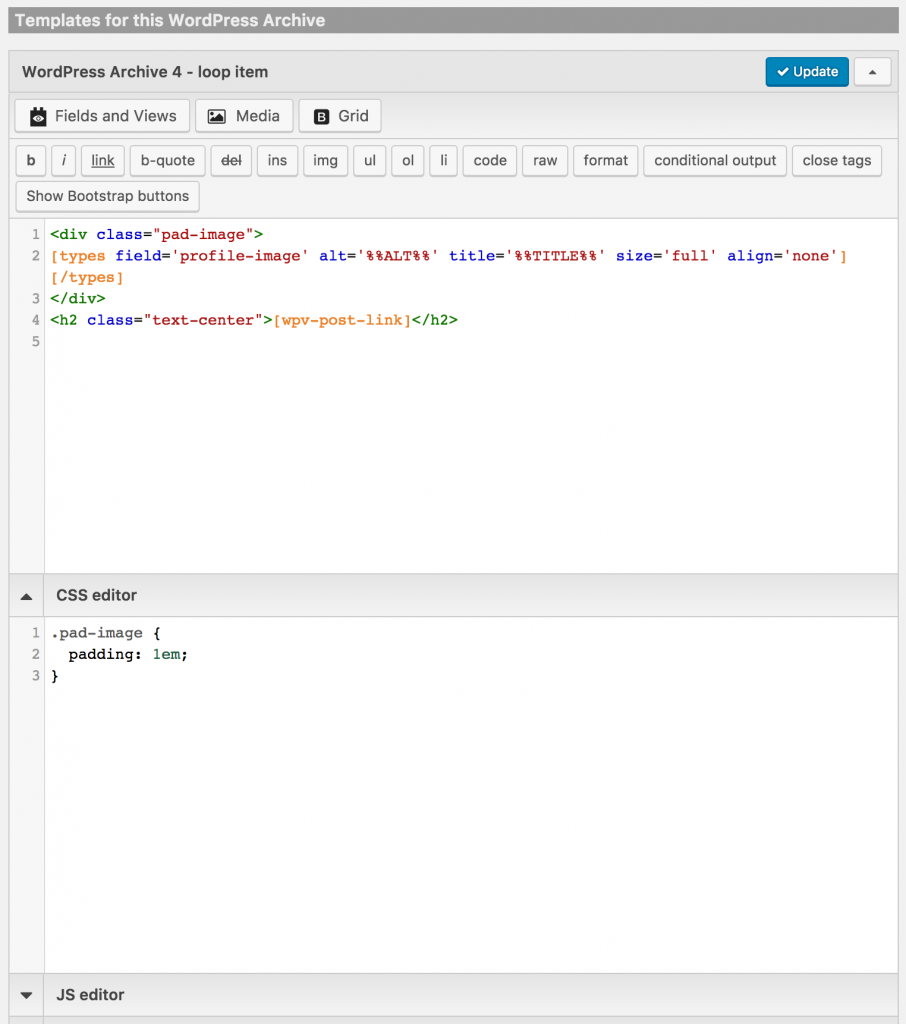Collapse the CSS editor section arrow
Viewport: 906px width, 1024px height.
coord(26,596)
